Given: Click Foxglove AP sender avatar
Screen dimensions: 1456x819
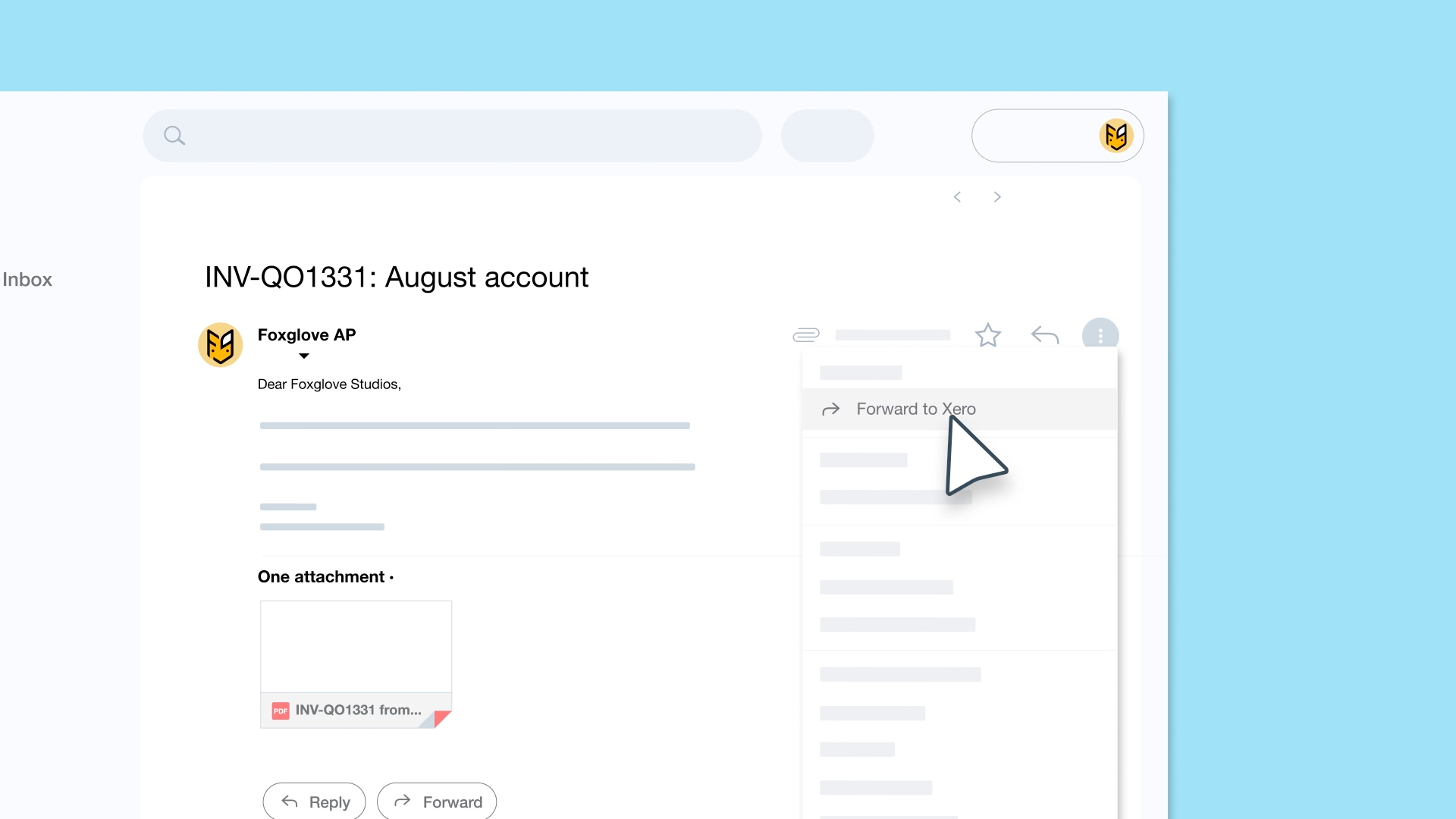Looking at the screenshot, I should [x=220, y=345].
